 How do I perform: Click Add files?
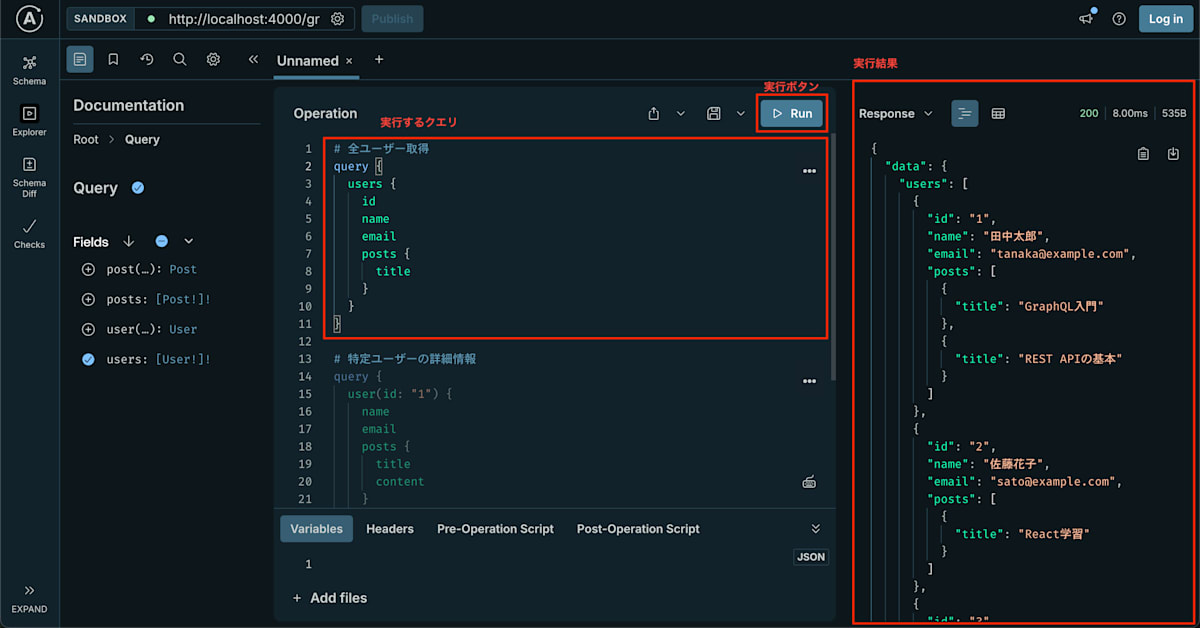coord(330,598)
